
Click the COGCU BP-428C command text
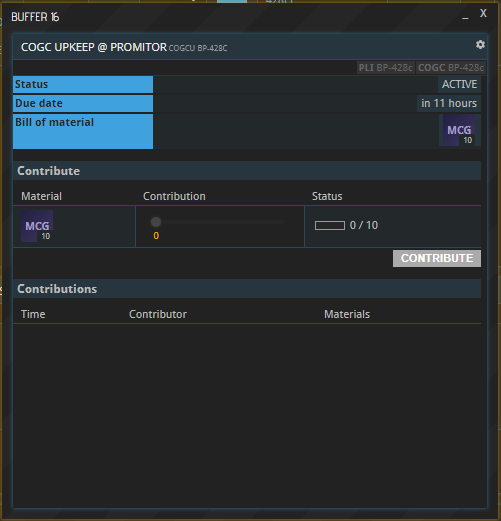point(198,48)
